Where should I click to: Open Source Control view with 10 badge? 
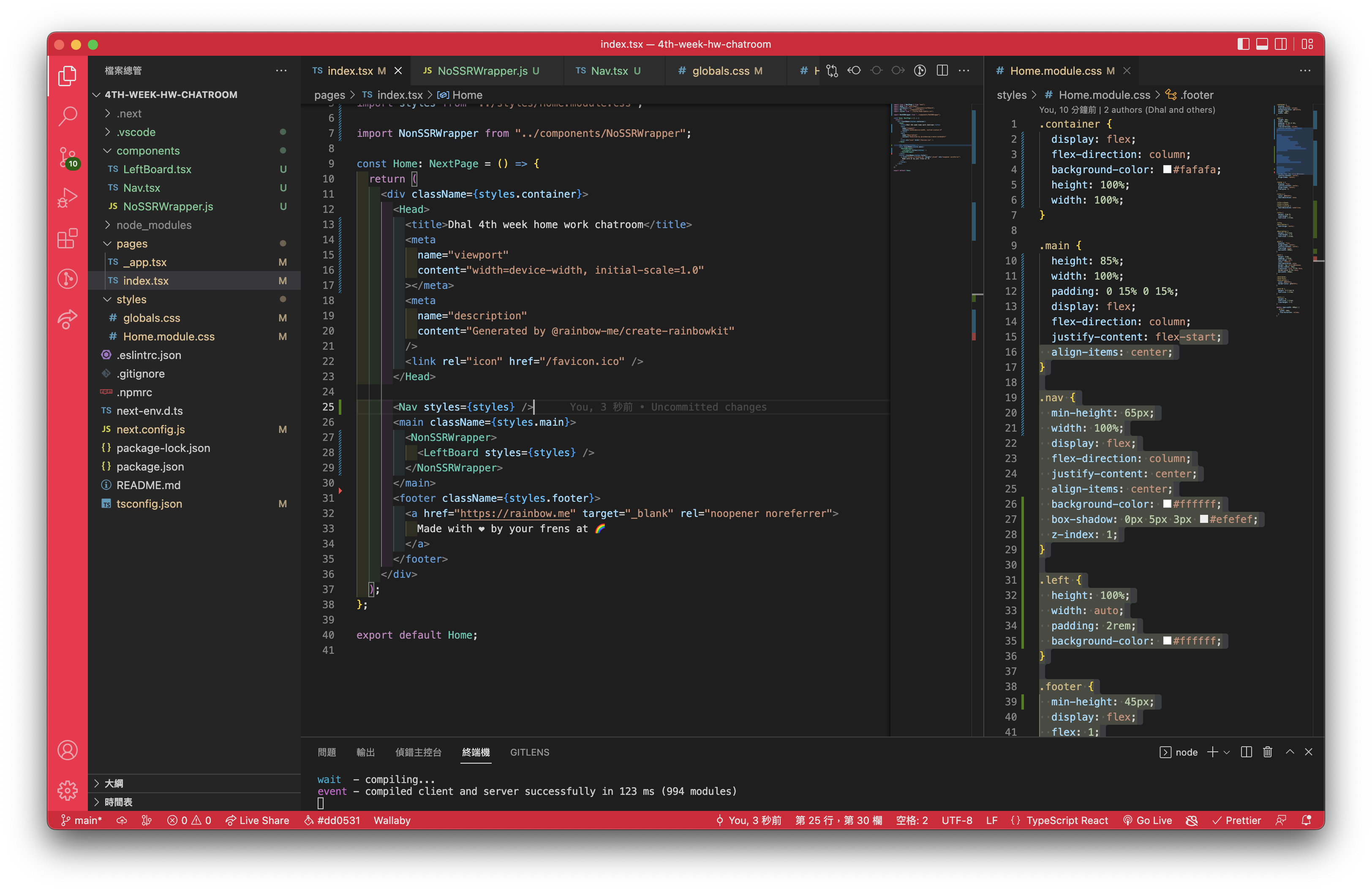68,156
